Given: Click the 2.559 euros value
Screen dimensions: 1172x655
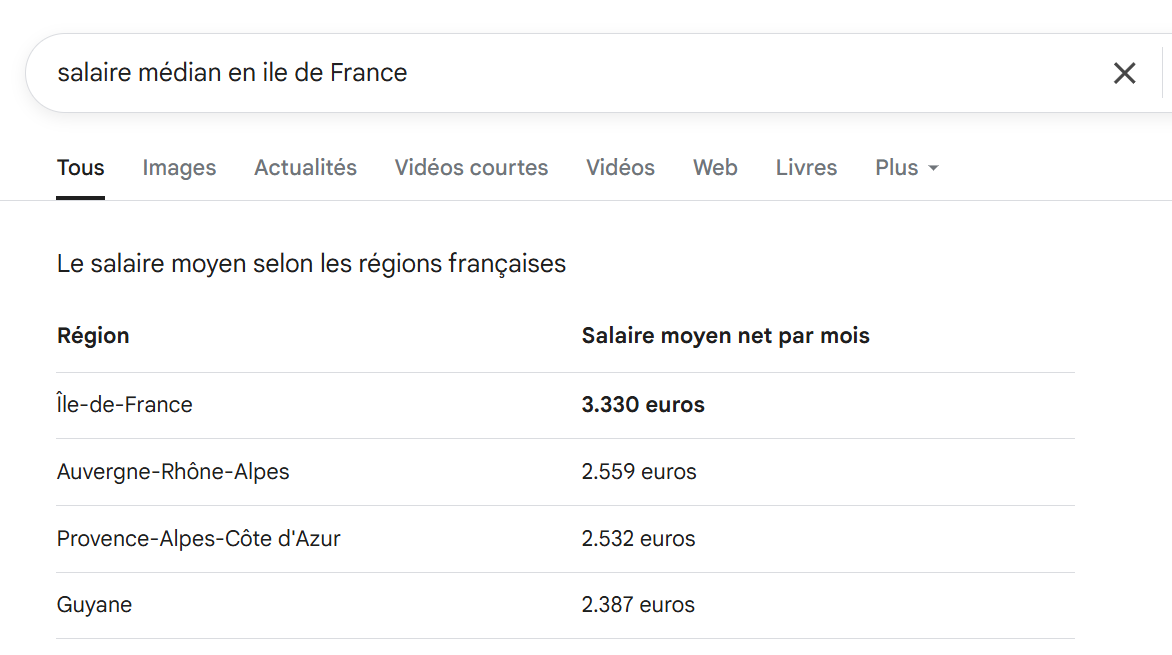Looking at the screenshot, I should (x=639, y=472).
